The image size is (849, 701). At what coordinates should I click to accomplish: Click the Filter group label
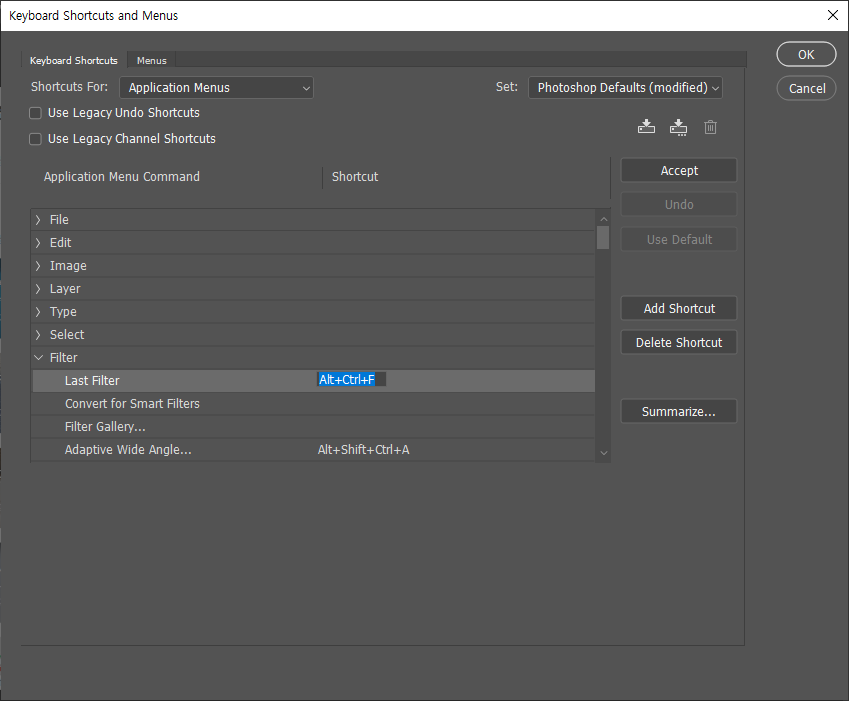63,357
